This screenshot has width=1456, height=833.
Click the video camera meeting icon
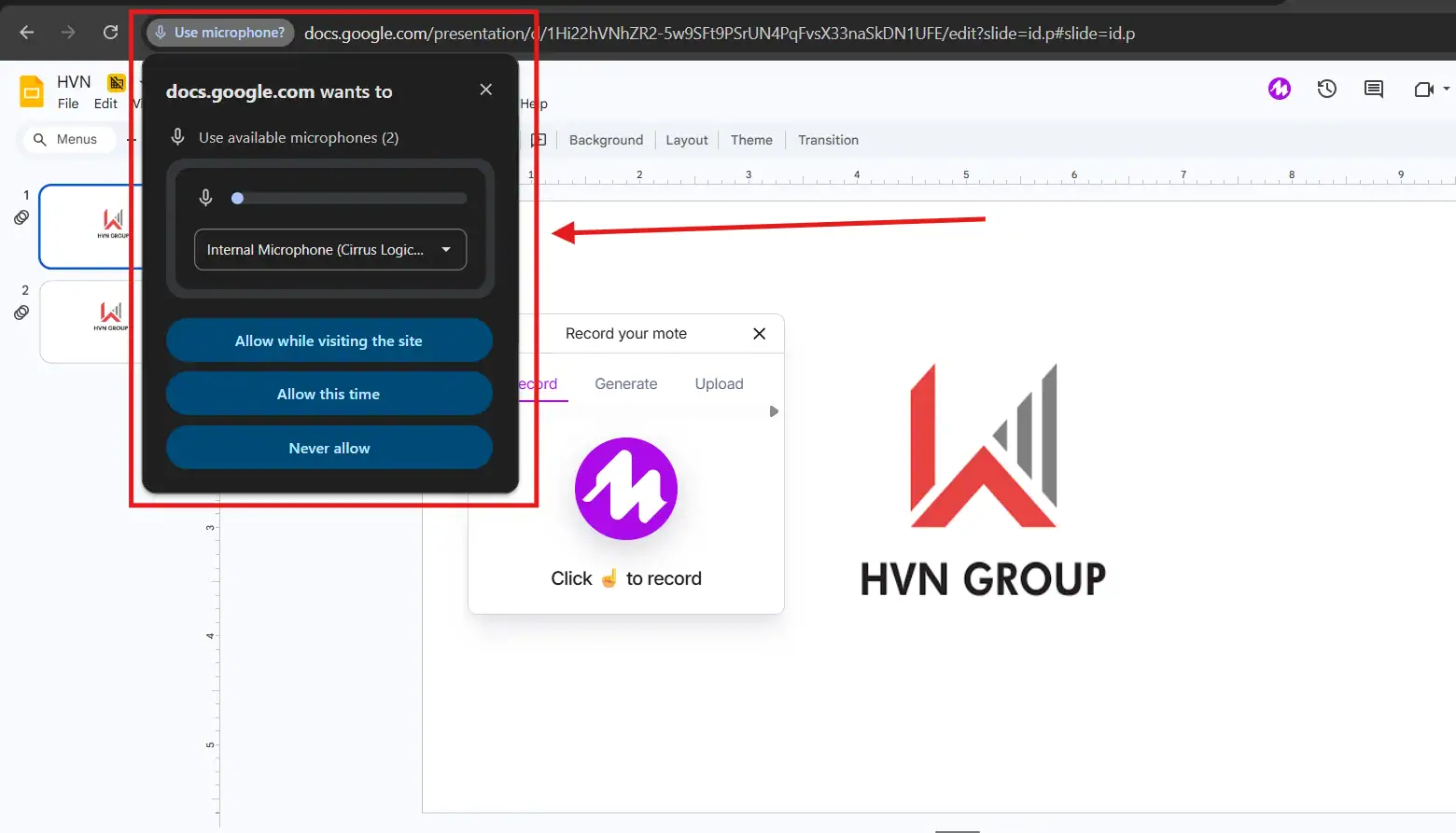[x=1424, y=90]
